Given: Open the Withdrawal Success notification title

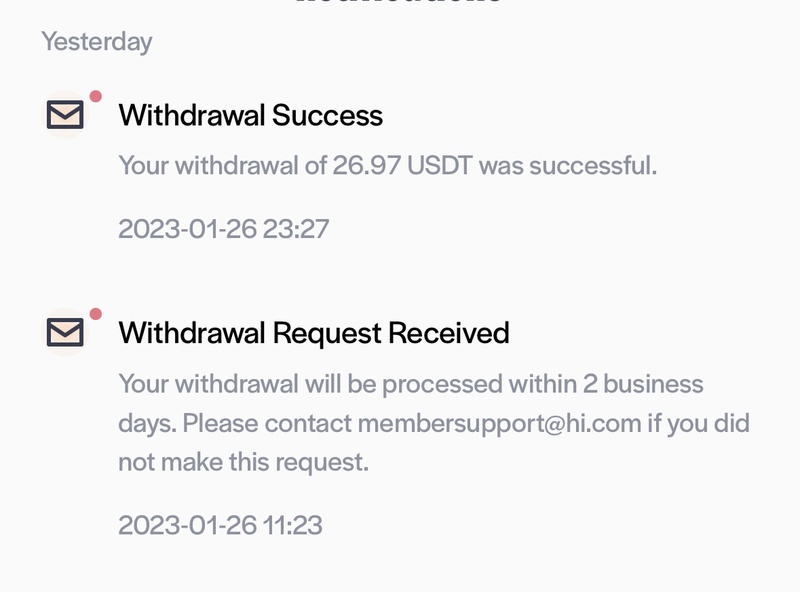Looking at the screenshot, I should (251, 115).
